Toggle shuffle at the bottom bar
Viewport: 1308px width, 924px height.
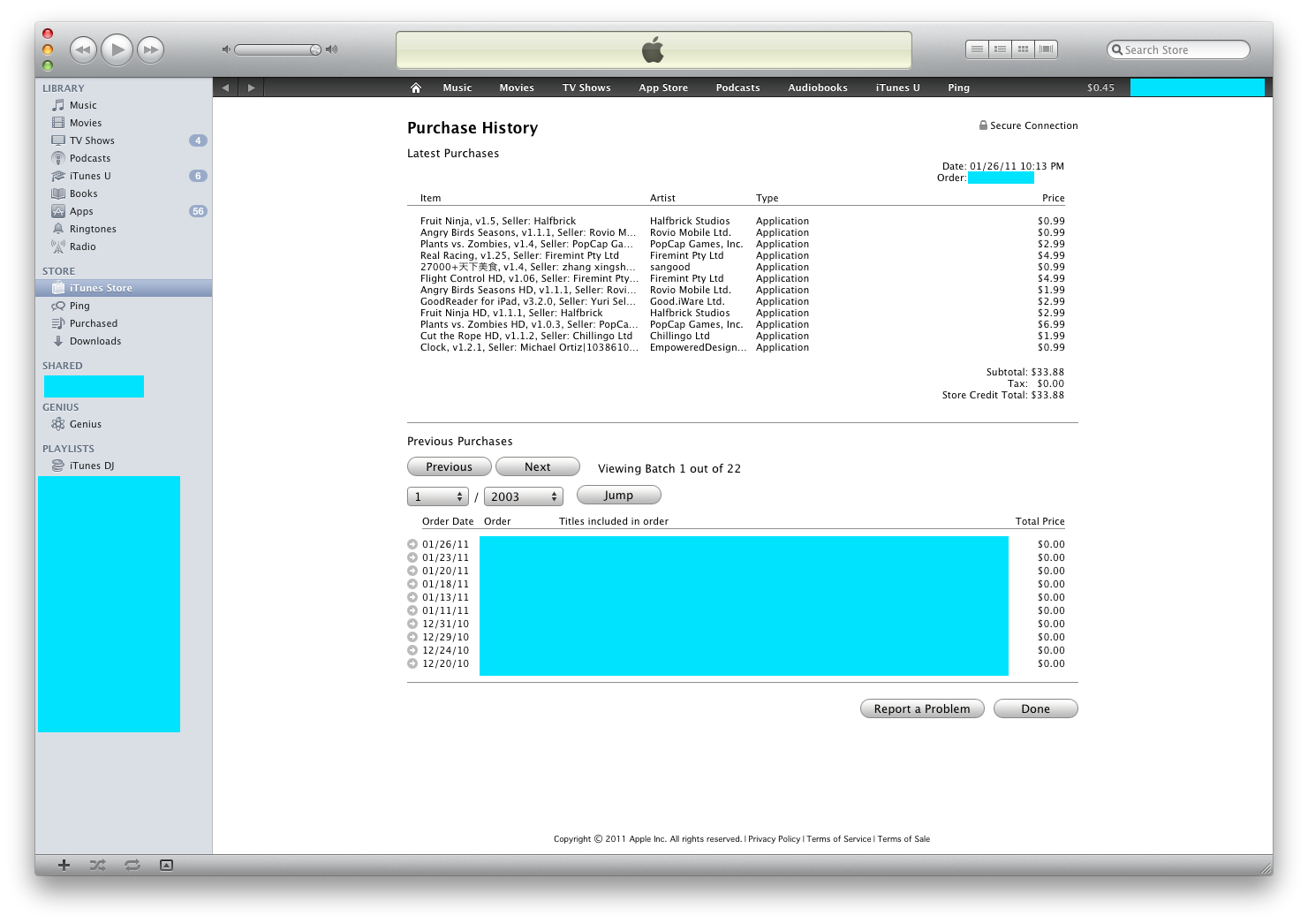click(97, 865)
